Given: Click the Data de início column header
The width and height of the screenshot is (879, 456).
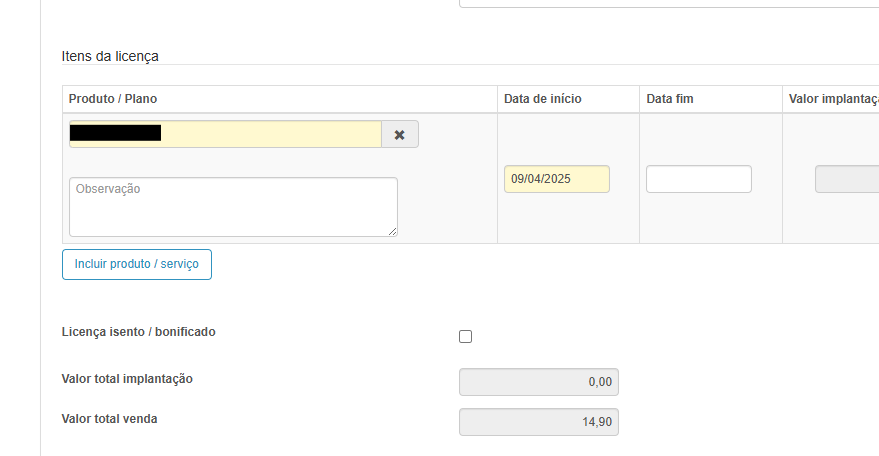Looking at the screenshot, I should (x=543, y=99).
